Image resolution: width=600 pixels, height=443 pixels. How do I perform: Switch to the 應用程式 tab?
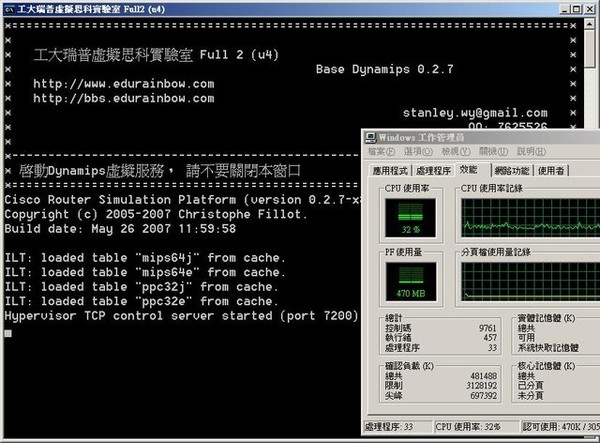(x=390, y=171)
